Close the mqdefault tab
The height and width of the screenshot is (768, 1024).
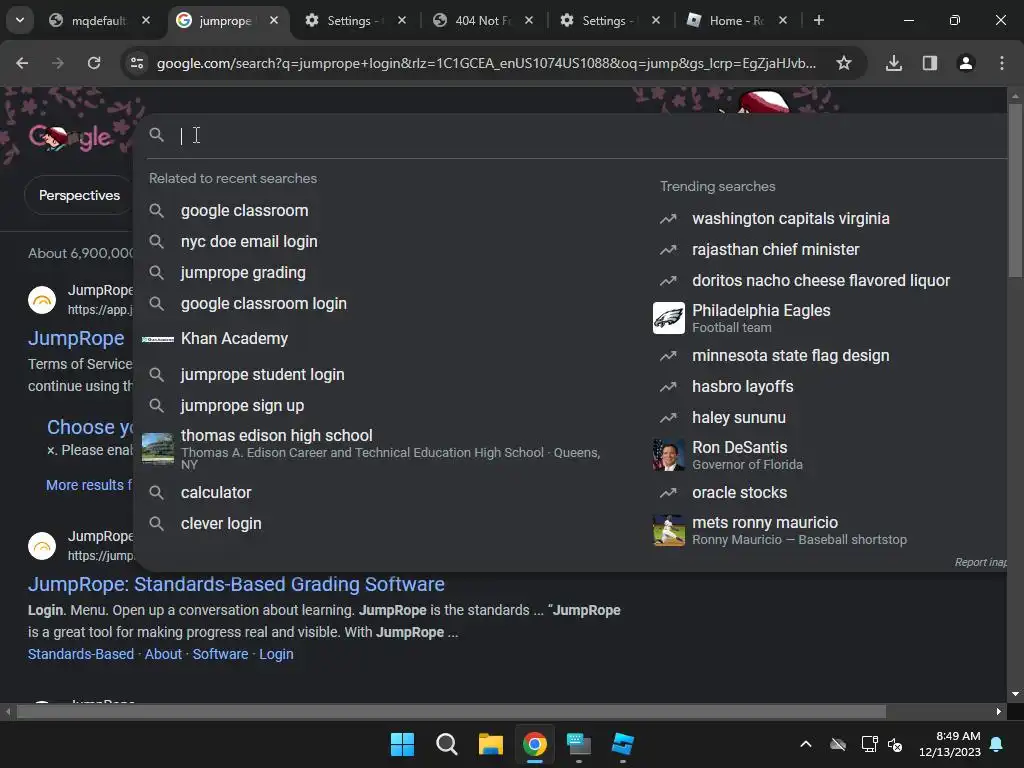point(146,20)
